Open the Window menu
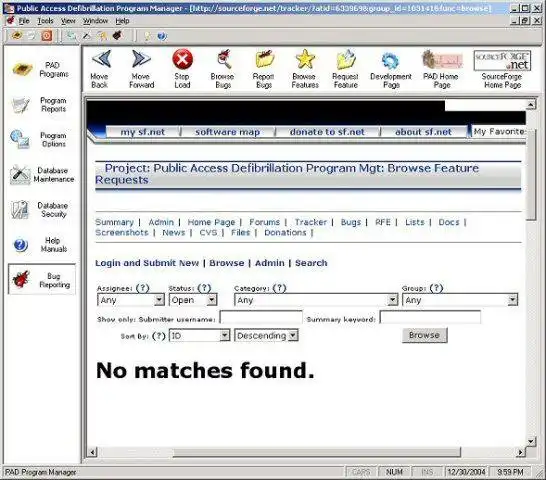This screenshot has width=546, height=480. pyautogui.click(x=95, y=21)
